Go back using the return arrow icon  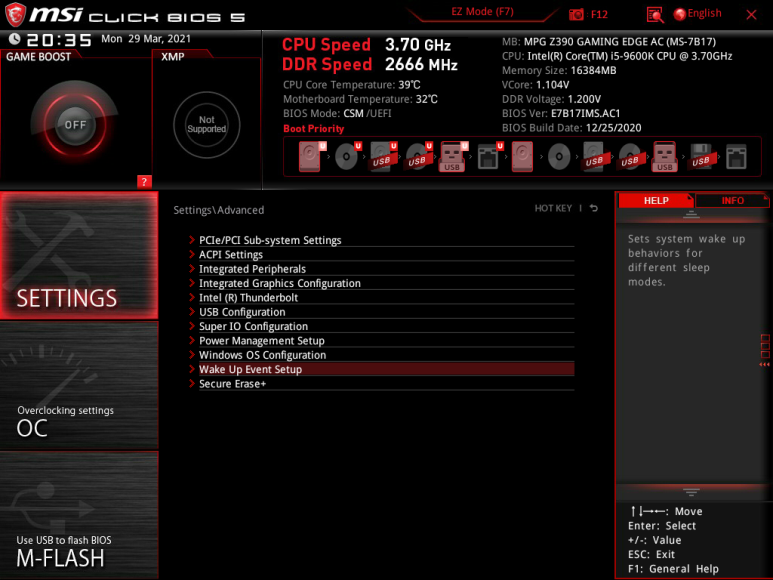pyautogui.click(x=594, y=208)
